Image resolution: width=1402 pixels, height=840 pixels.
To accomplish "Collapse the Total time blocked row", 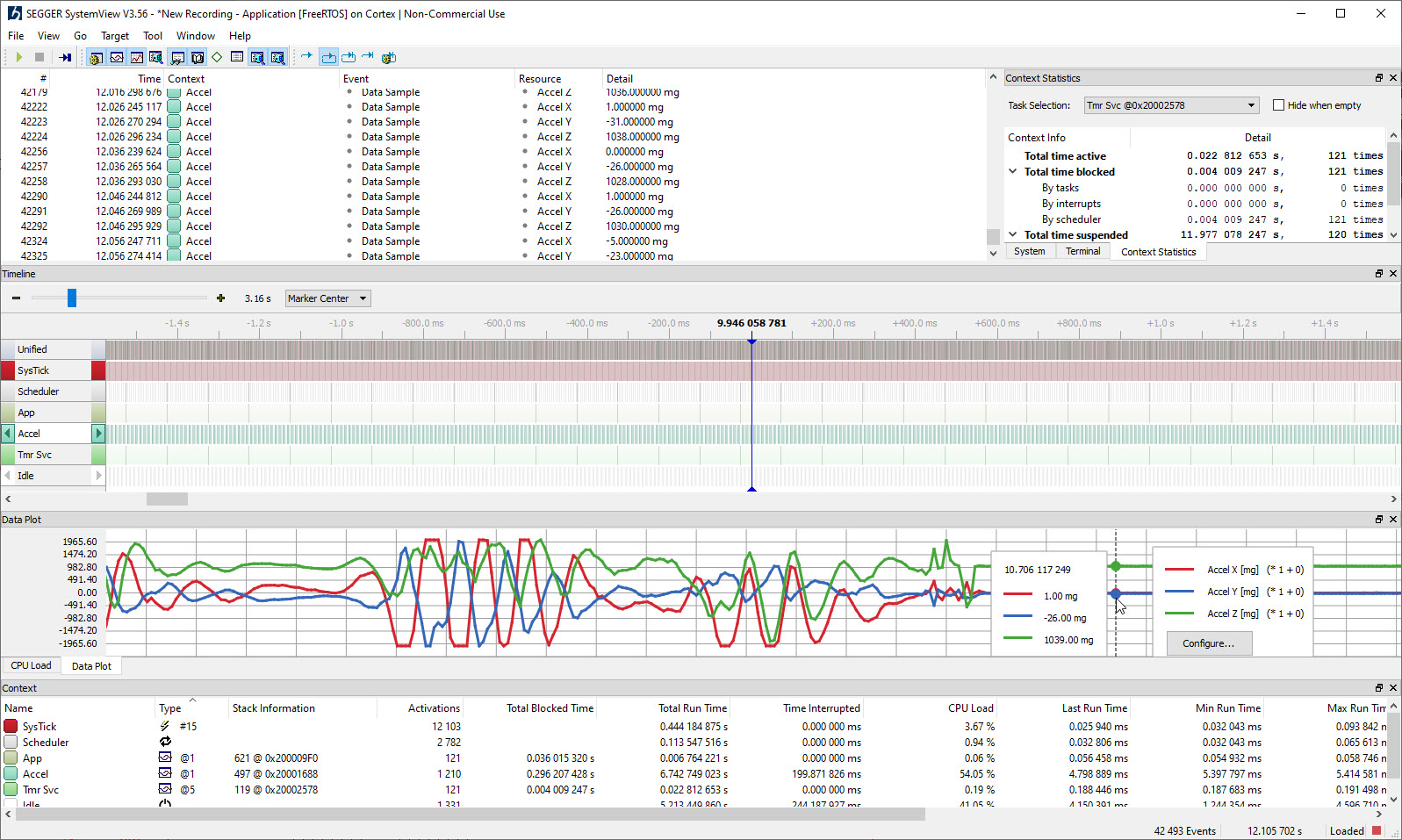I will point(1013,172).
